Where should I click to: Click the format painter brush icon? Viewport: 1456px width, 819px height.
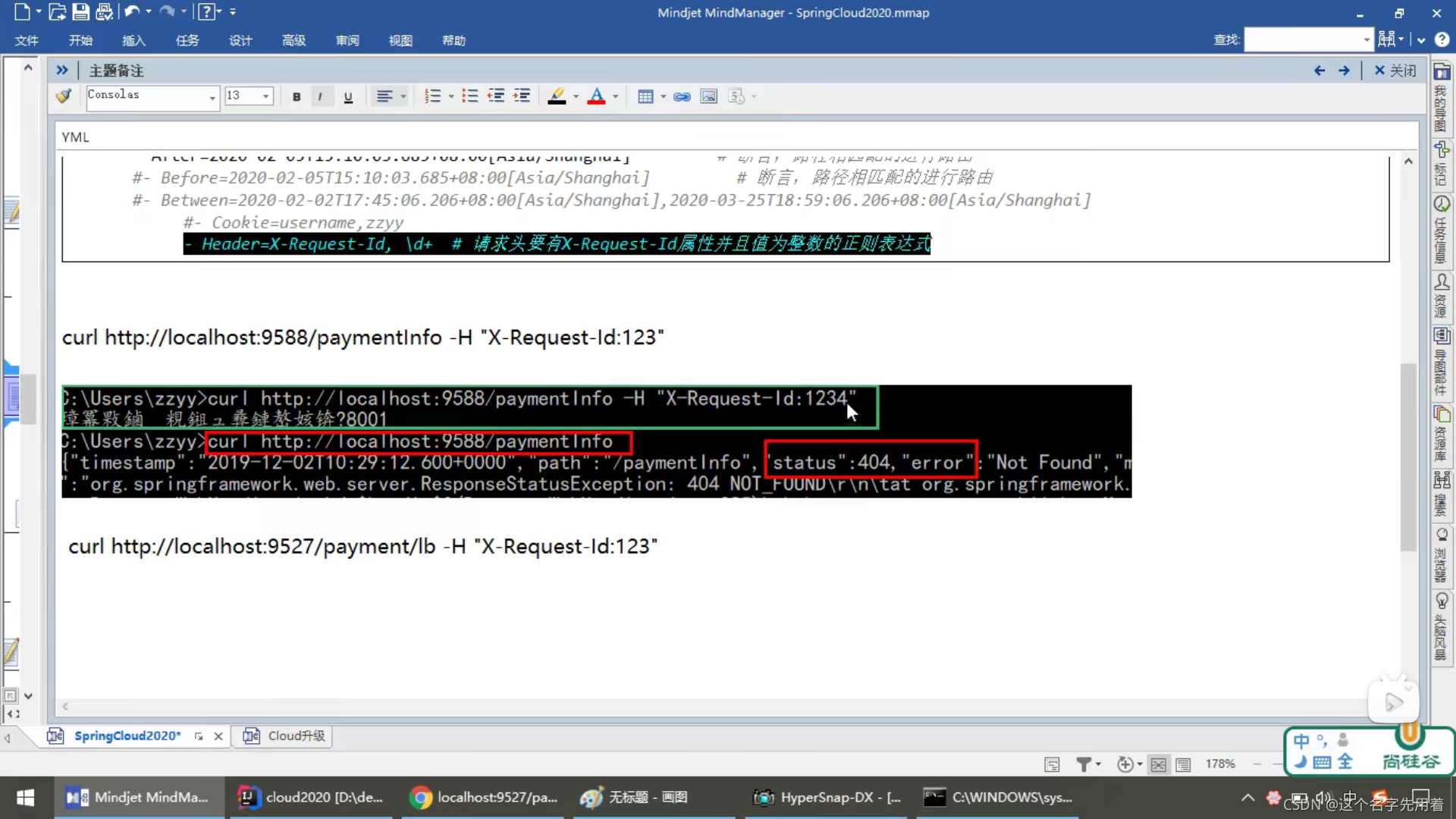[x=64, y=96]
